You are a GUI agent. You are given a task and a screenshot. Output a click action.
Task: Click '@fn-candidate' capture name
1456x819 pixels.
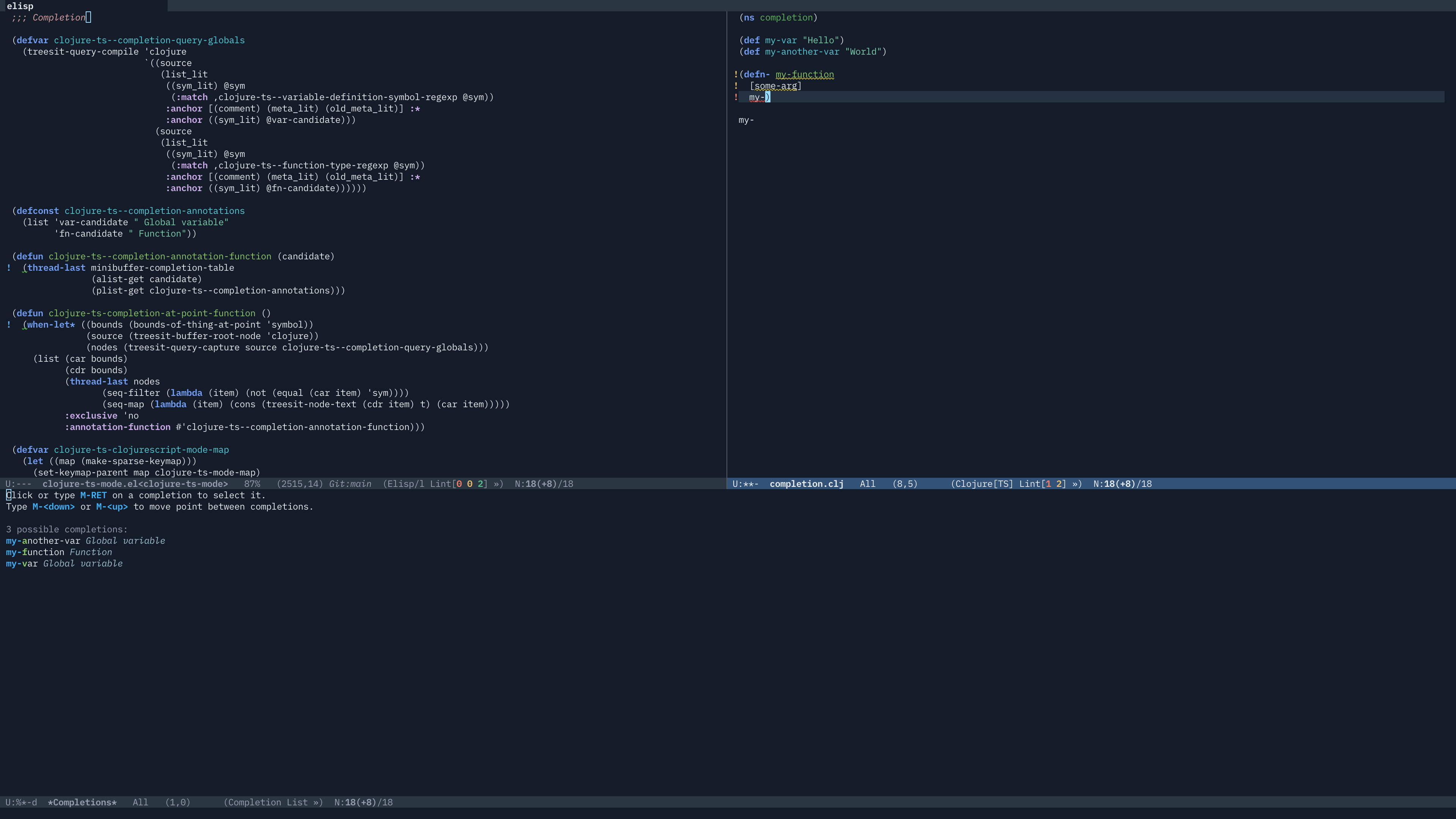[x=301, y=188]
